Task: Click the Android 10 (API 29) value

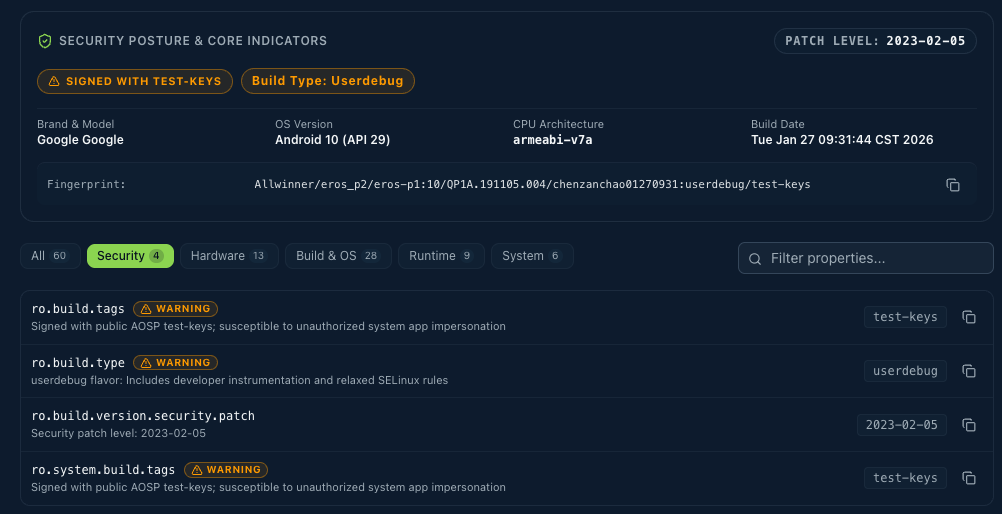Action: [x=332, y=140]
